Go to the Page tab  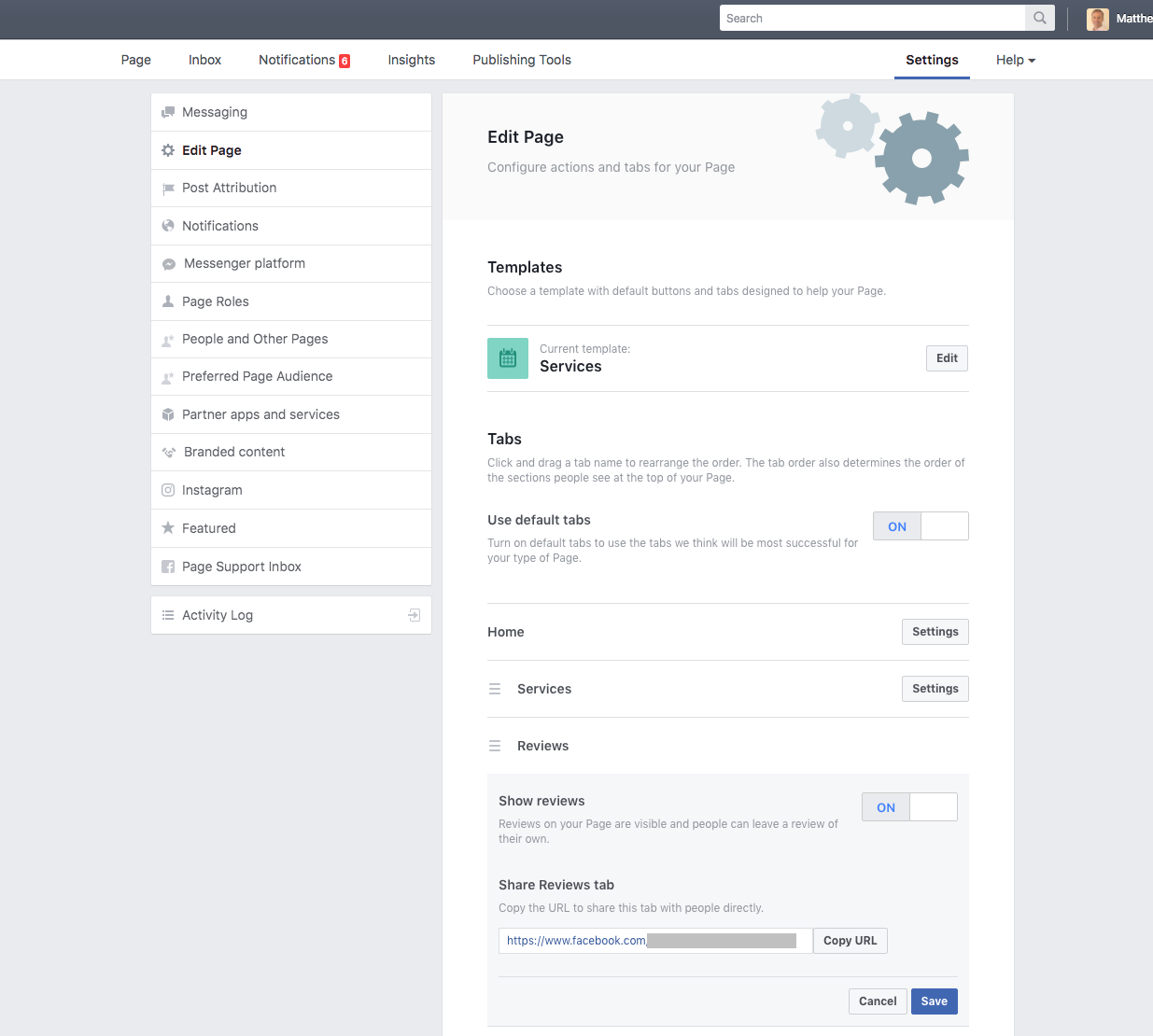136,60
